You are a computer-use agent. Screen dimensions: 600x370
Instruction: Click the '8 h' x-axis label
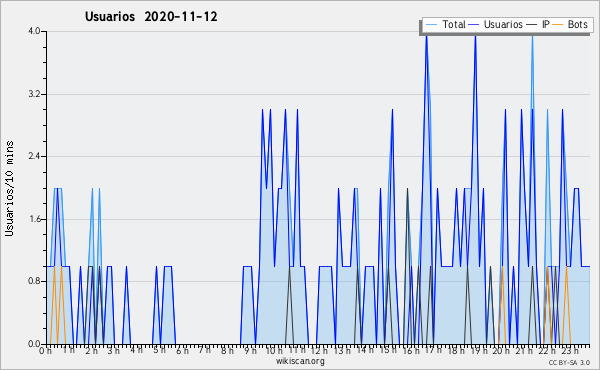pos(227,351)
